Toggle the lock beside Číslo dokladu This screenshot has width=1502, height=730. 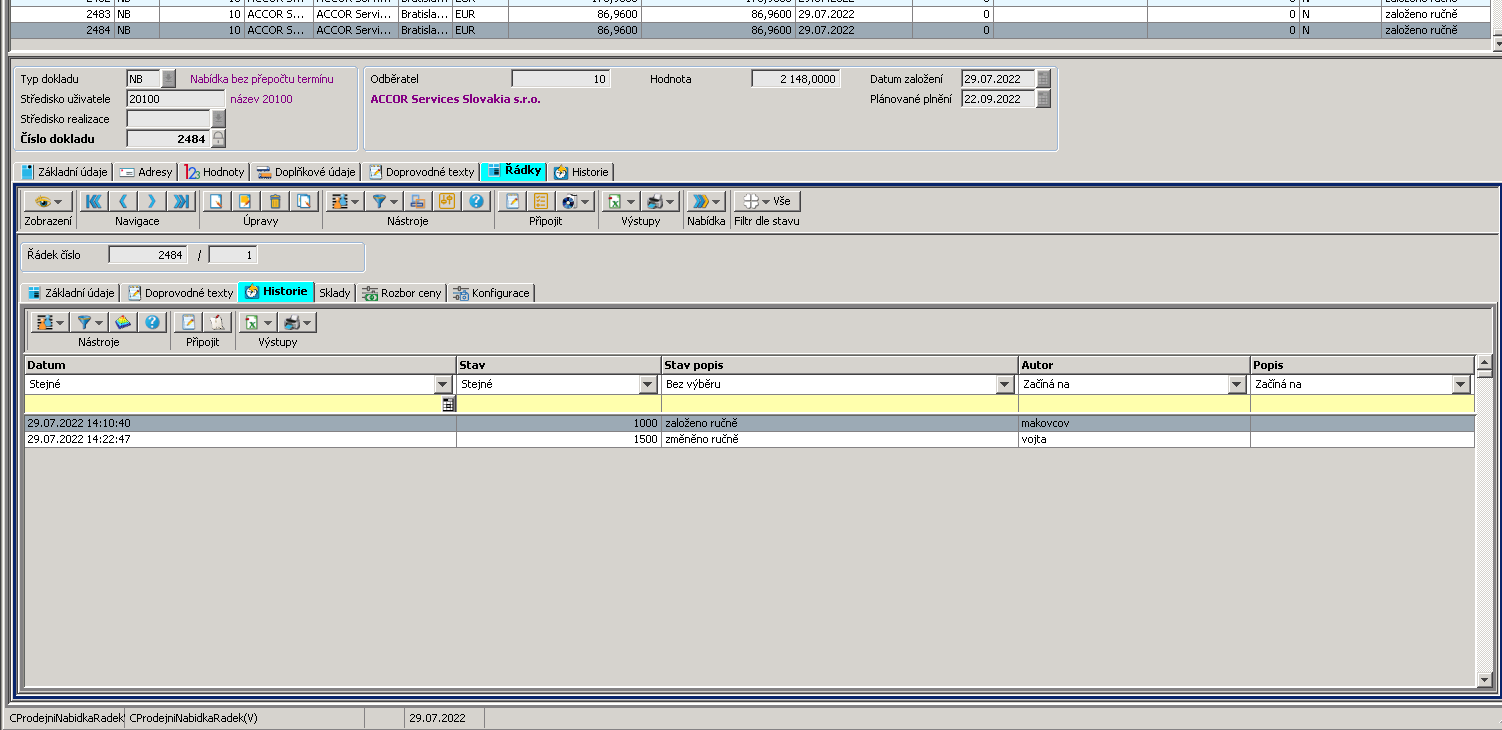click(218, 139)
